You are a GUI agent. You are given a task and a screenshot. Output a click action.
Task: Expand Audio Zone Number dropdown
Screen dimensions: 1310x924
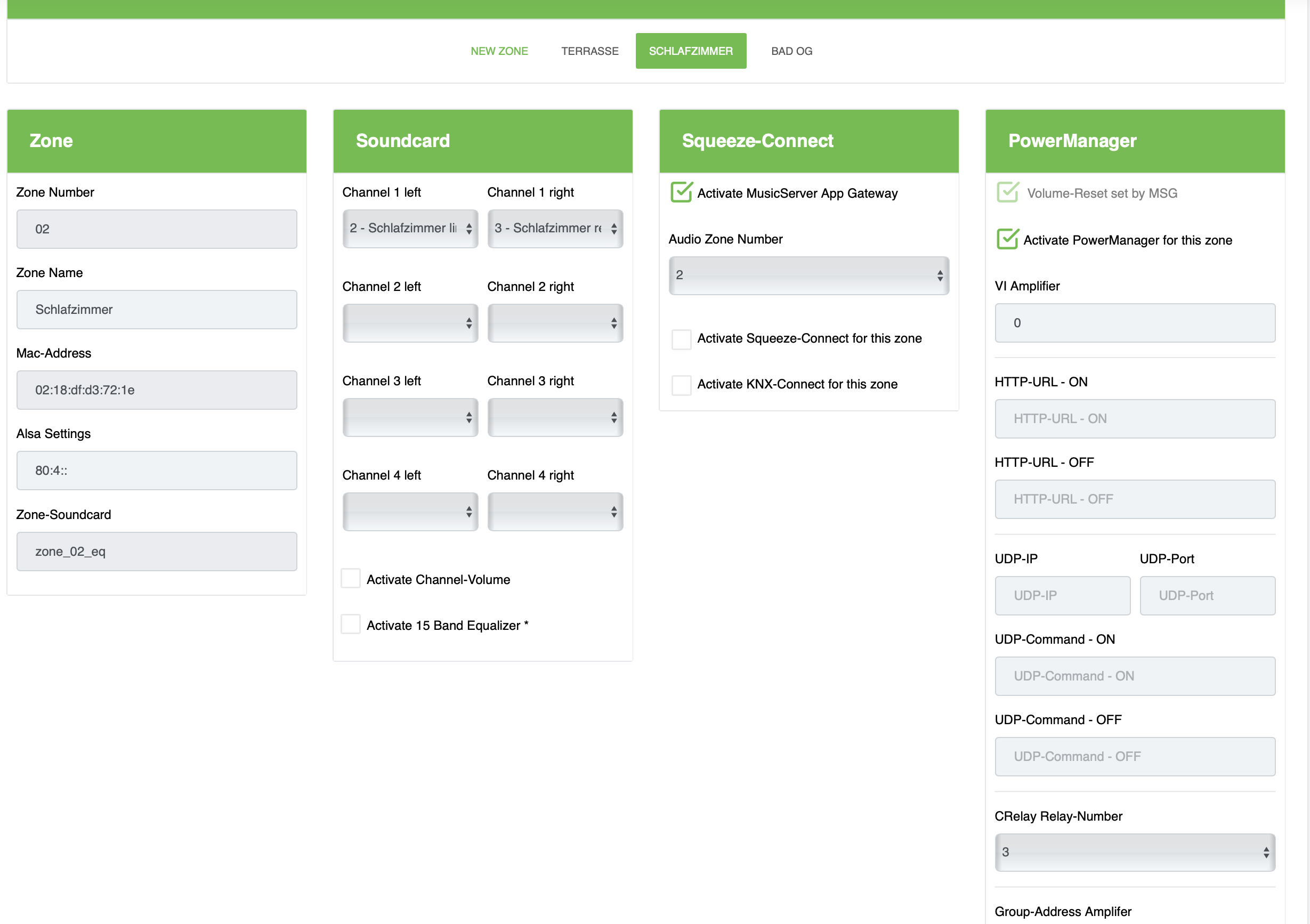[x=808, y=275]
